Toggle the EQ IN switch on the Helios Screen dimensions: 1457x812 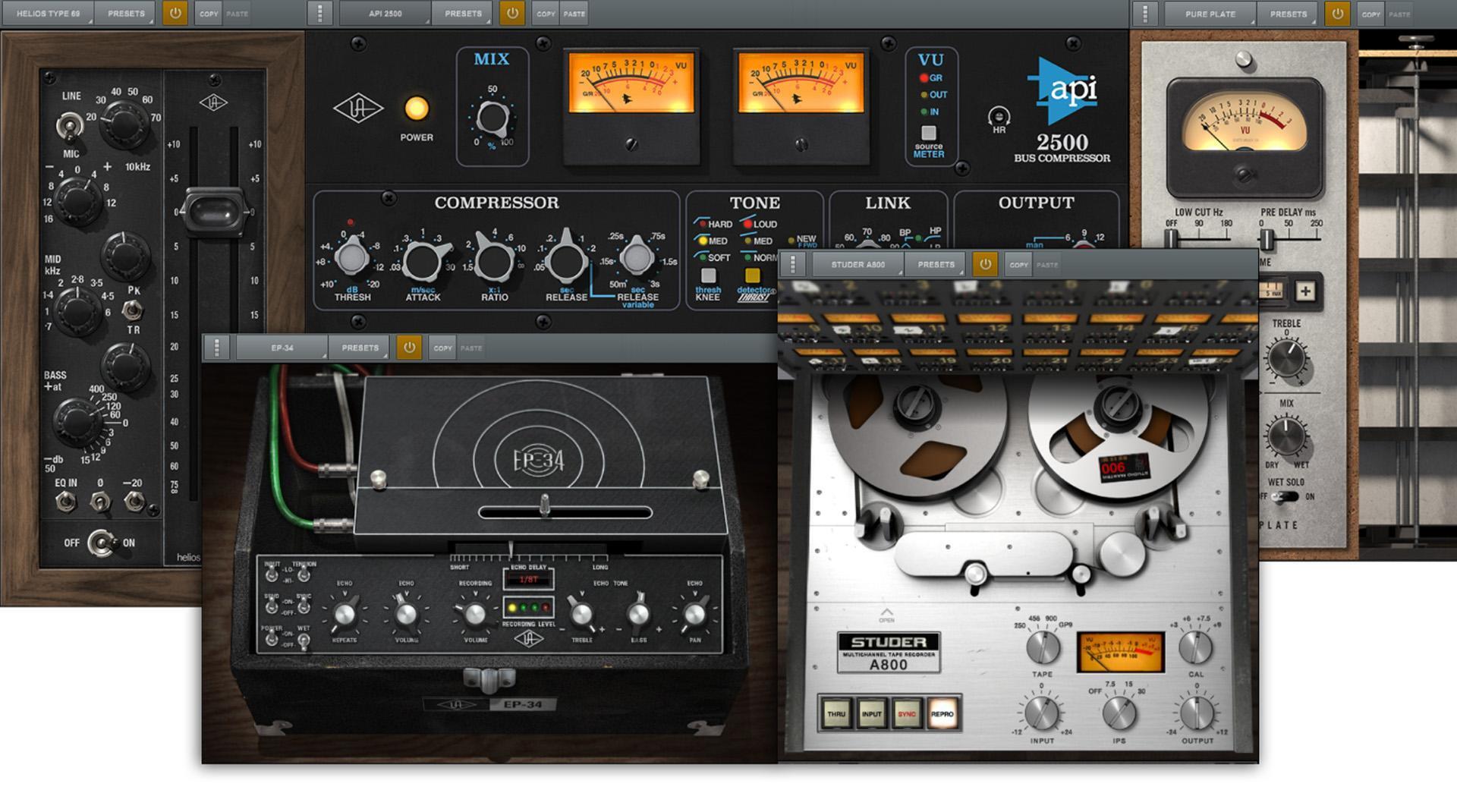67,501
